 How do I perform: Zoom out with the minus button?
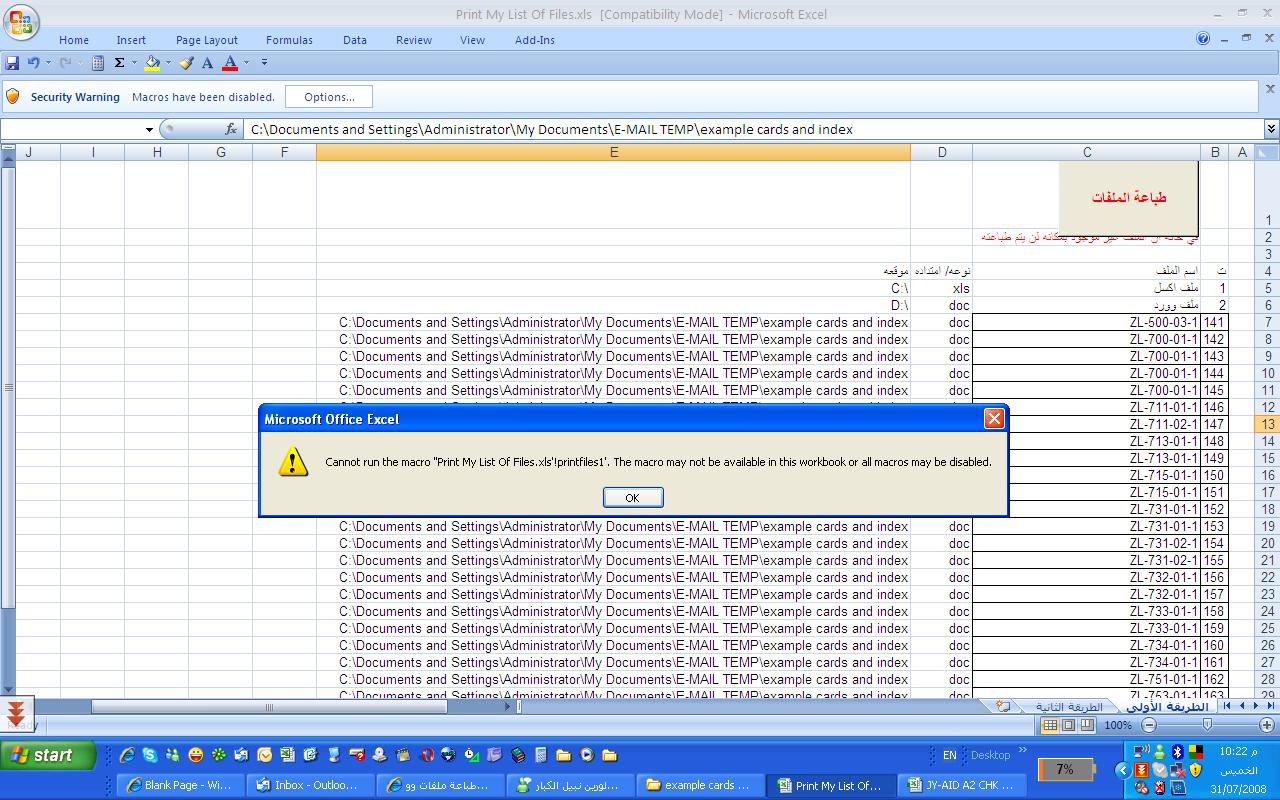click(1149, 725)
